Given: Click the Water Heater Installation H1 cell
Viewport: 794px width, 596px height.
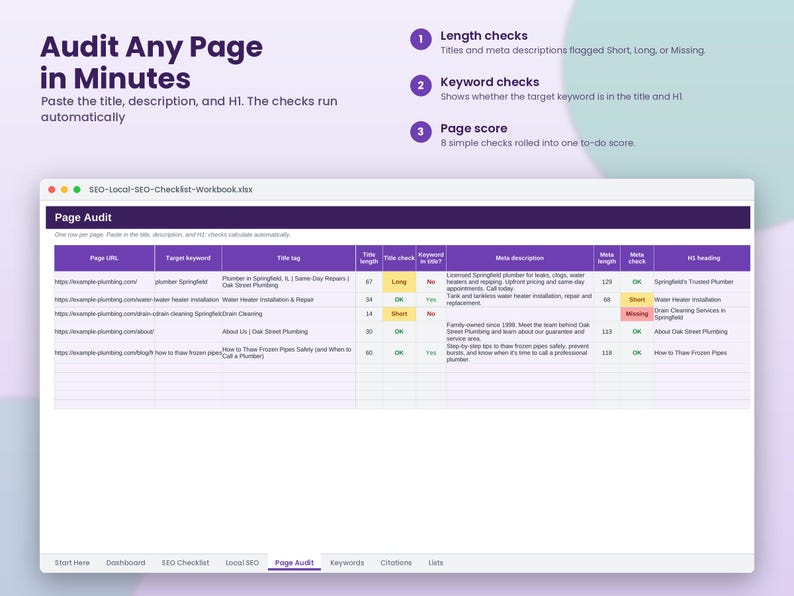Looking at the screenshot, I should 702,300.
